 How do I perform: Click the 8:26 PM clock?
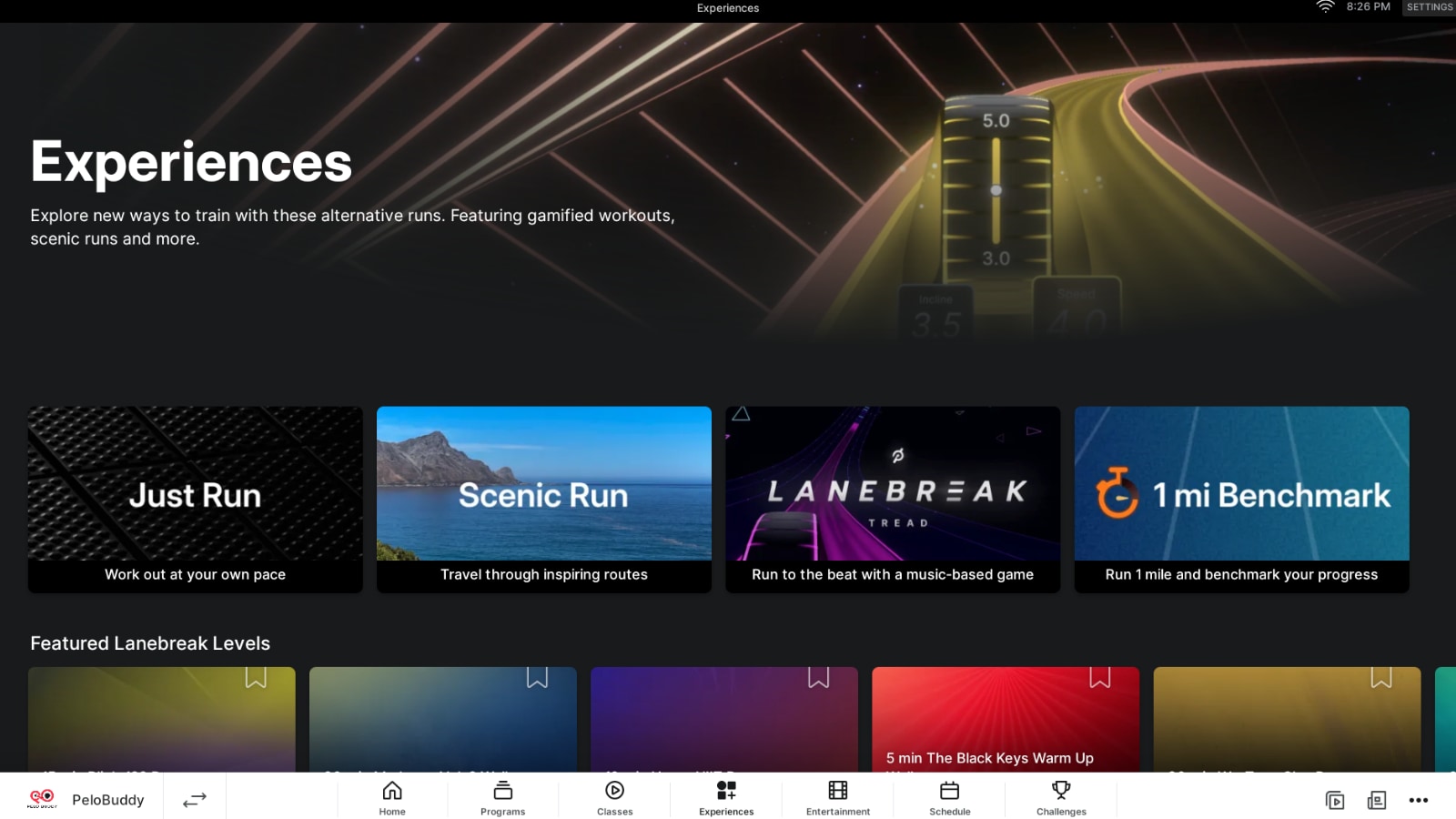click(x=1369, y=6)
